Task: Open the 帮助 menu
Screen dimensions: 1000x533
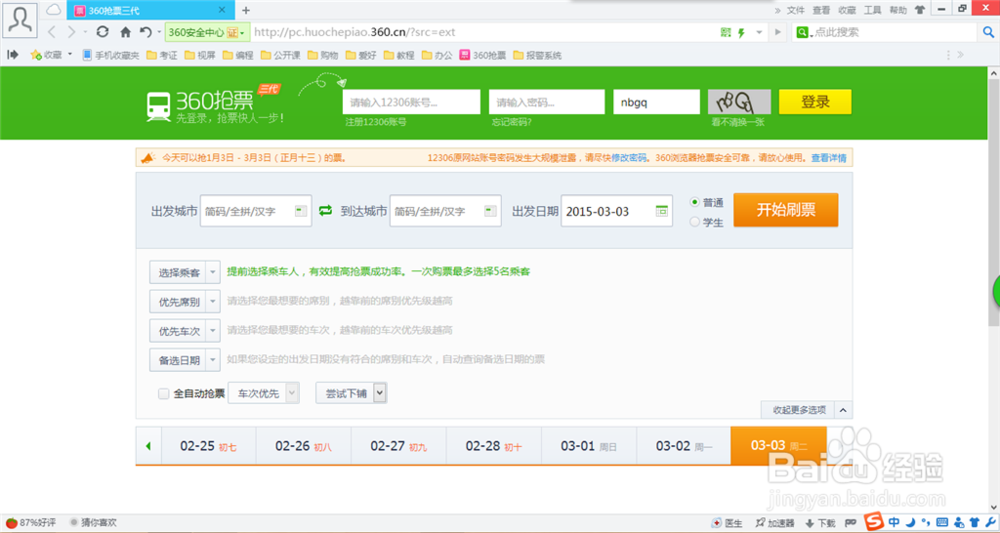Action: [x=898, y=10]
